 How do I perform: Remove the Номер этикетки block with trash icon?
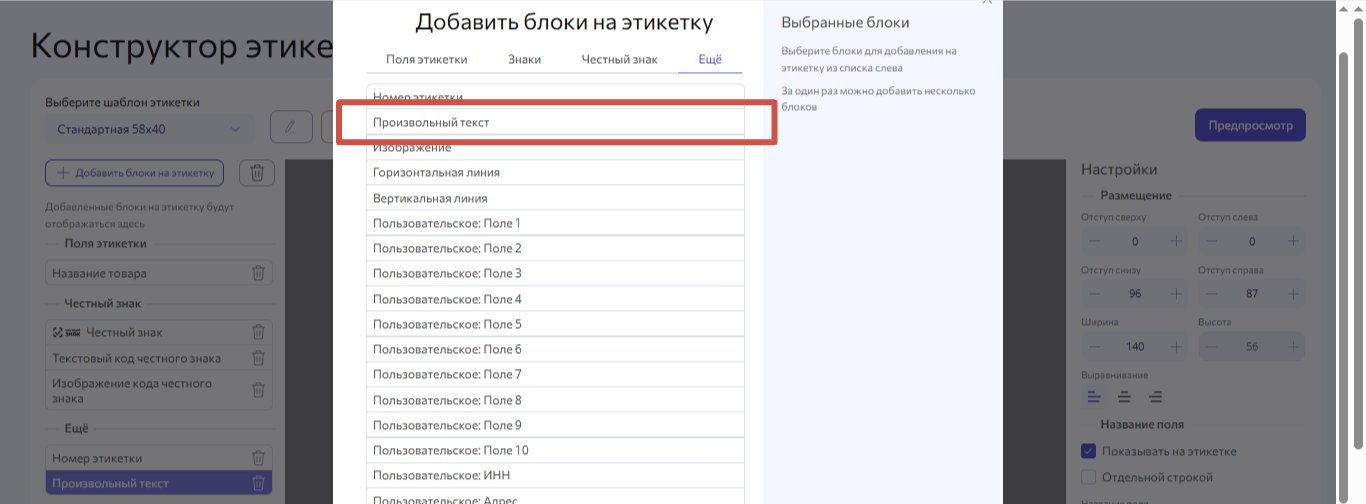coord(258,458)
